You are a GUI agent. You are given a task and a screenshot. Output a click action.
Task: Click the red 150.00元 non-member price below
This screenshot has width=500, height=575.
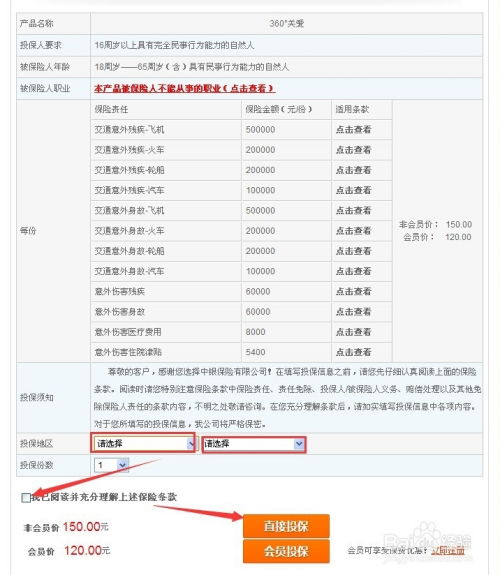point(85,527)
